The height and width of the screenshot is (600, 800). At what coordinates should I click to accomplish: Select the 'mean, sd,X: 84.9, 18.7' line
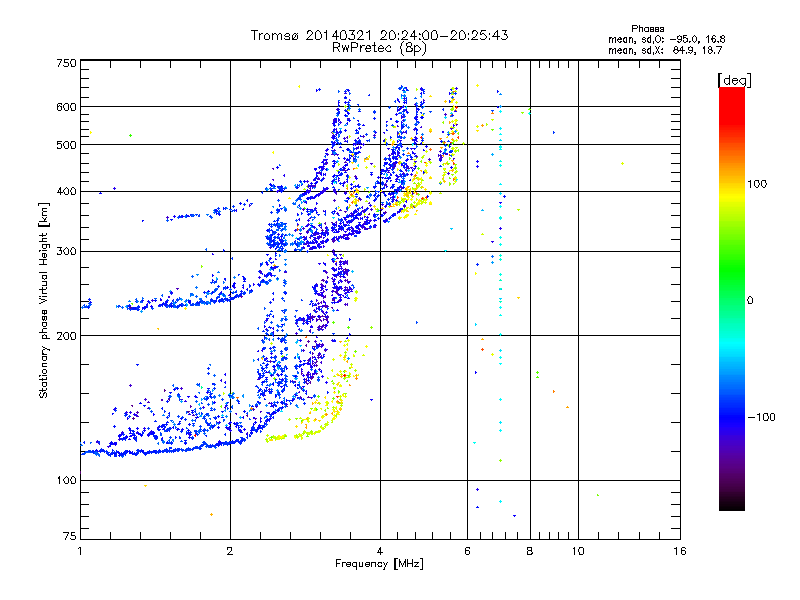665,51
